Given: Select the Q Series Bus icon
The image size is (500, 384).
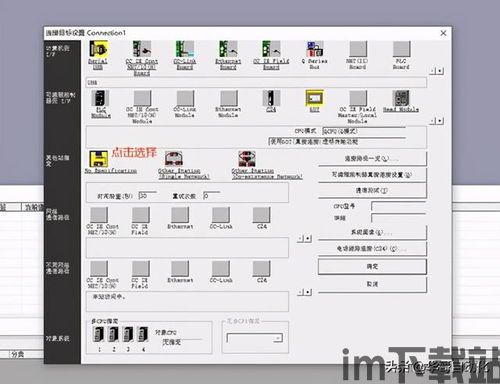Looking at the screenshot, I should pyautogui.click(x=315, y=49).
